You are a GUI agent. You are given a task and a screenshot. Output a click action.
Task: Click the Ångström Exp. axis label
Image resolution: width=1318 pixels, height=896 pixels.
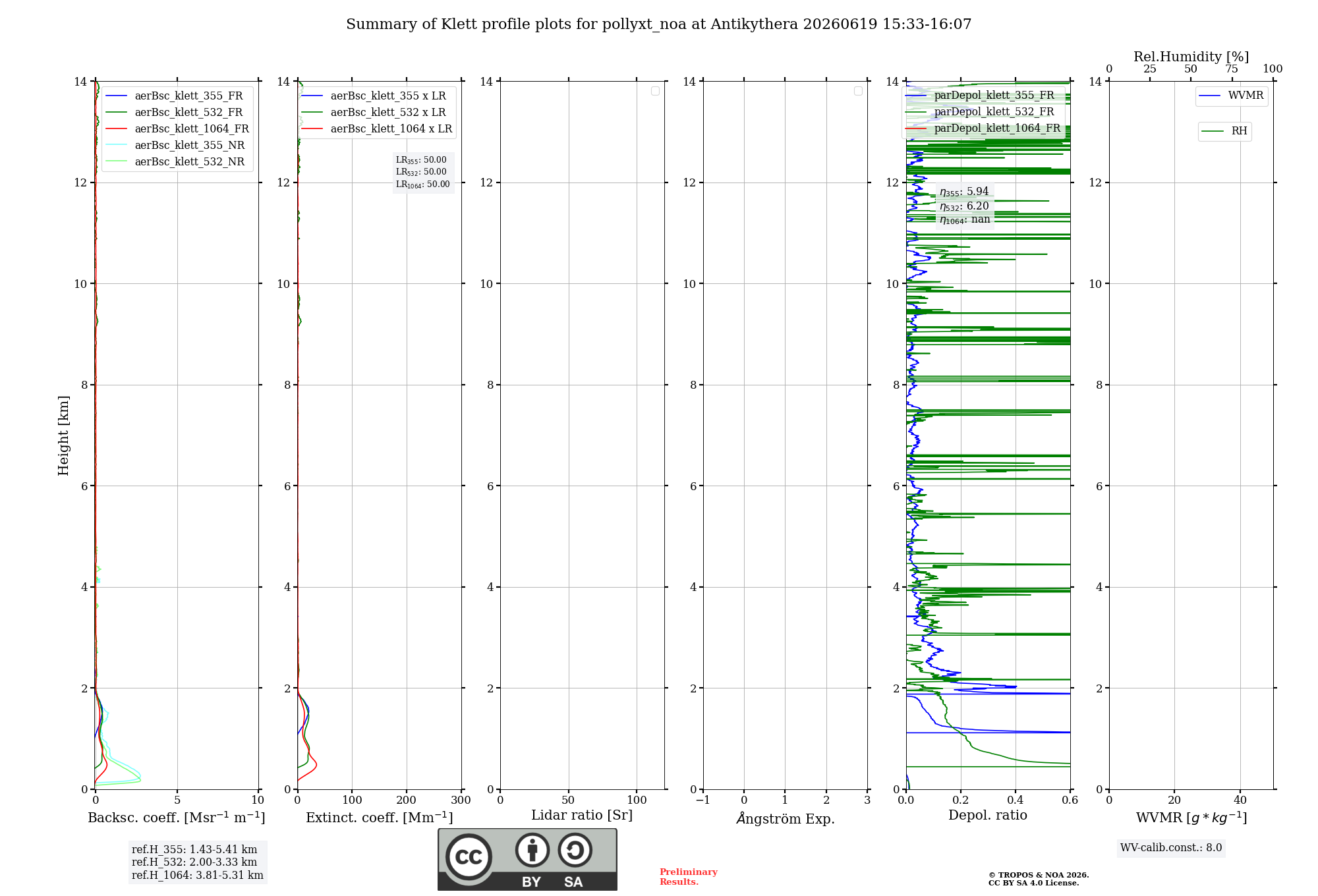(x=786, y=818)
